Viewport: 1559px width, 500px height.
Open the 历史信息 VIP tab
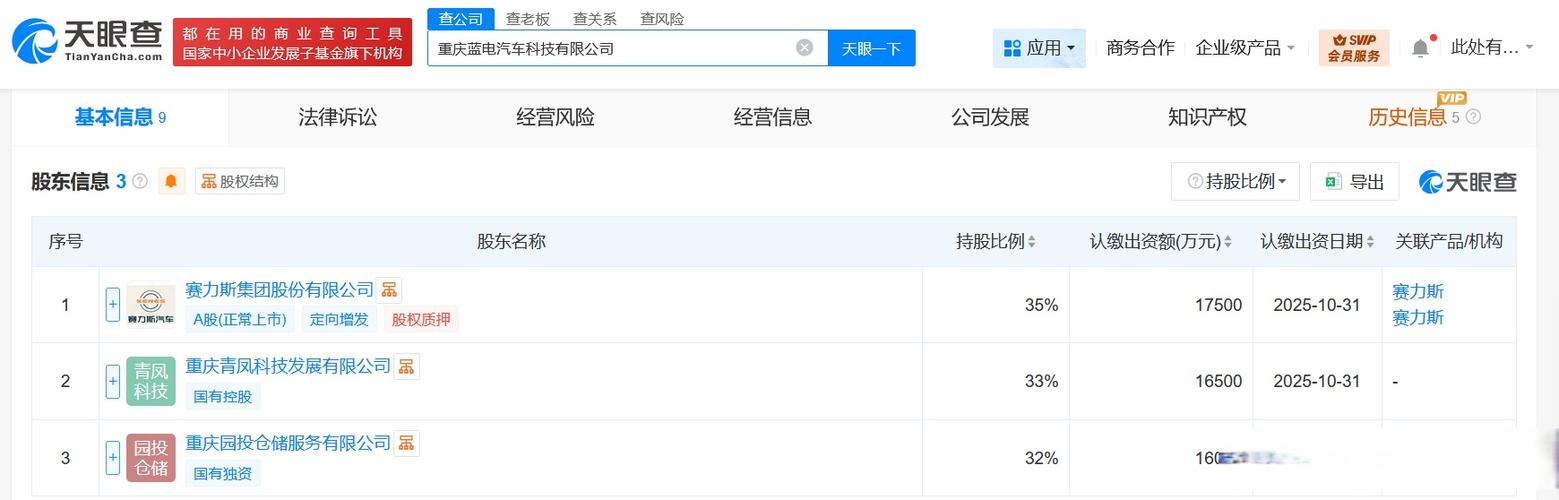[x=1407, y=117]
